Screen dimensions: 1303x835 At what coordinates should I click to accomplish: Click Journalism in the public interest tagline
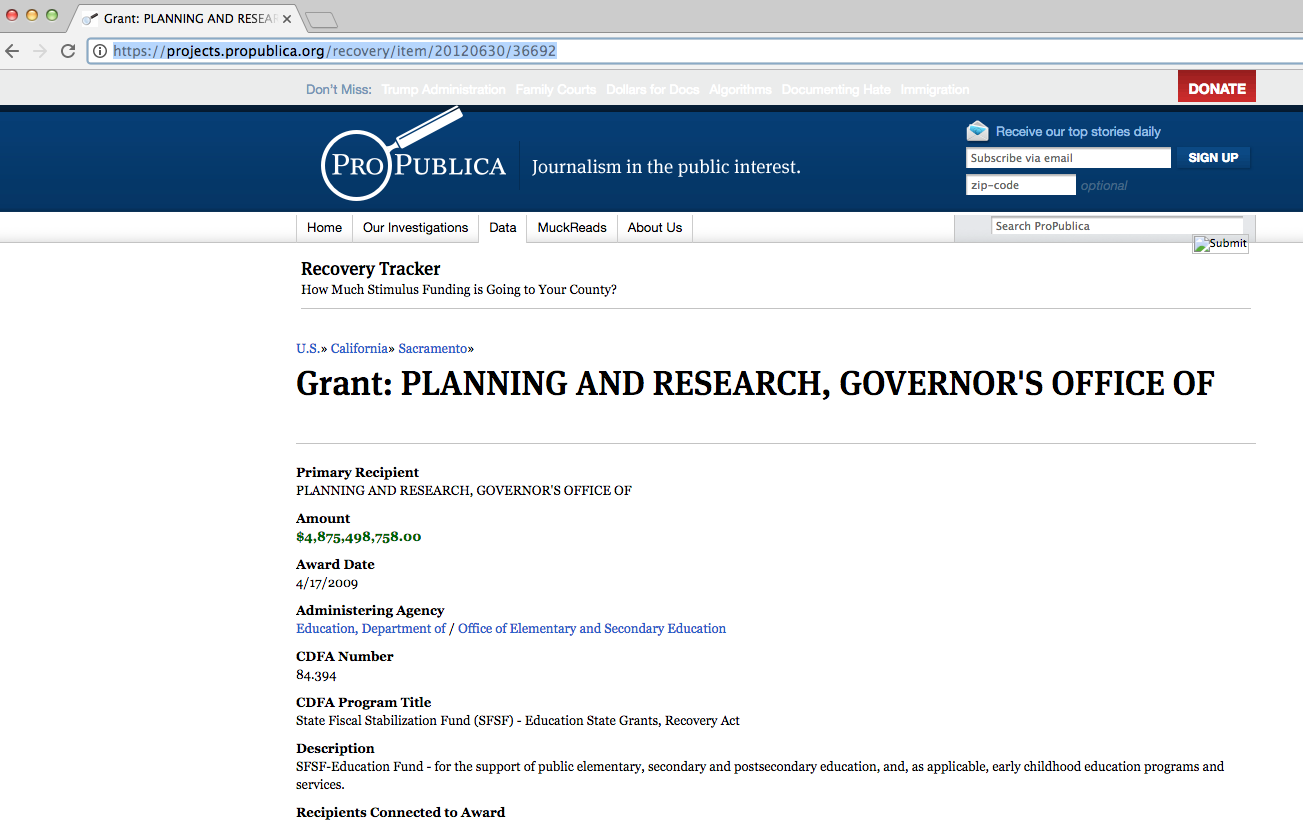pyautogui.click(x=666, y=167)
